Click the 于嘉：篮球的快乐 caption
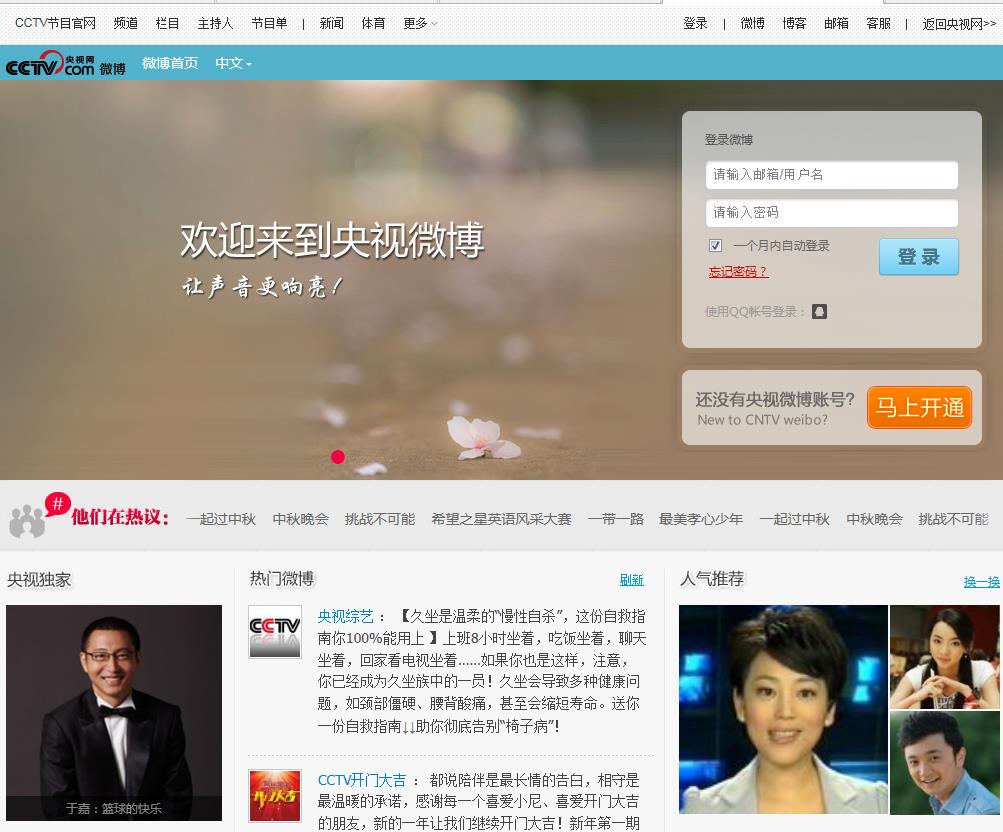This screenshot has width=1003, height=832. [x=114, y=808]
